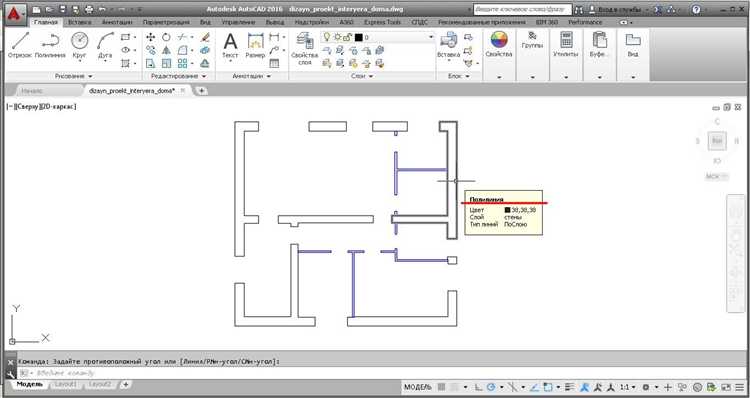Toggle Ortho mode in status bar

coord(478,387)
